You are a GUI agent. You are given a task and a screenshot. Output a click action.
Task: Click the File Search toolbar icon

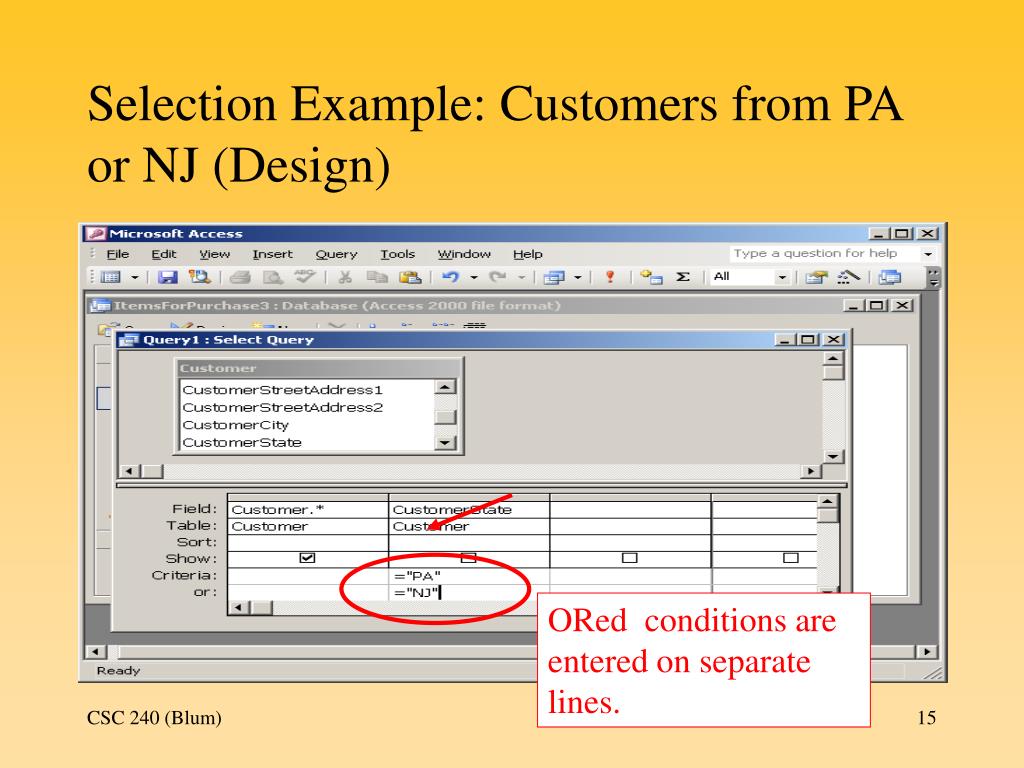tap(199, 278)
